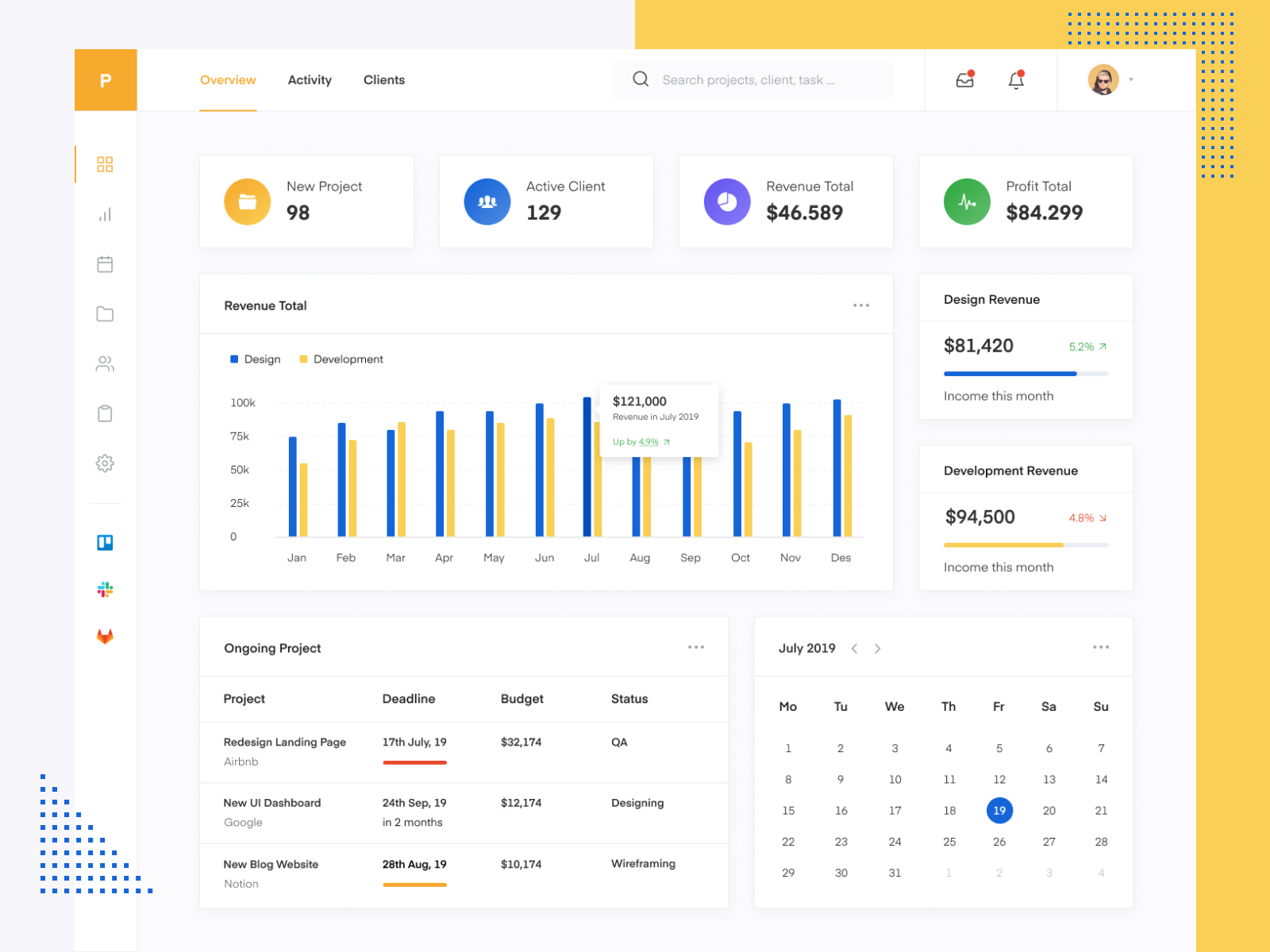Open Revenue Total chart options menu
Viewport: 1270px width, 952px height.
pos(861,305)
